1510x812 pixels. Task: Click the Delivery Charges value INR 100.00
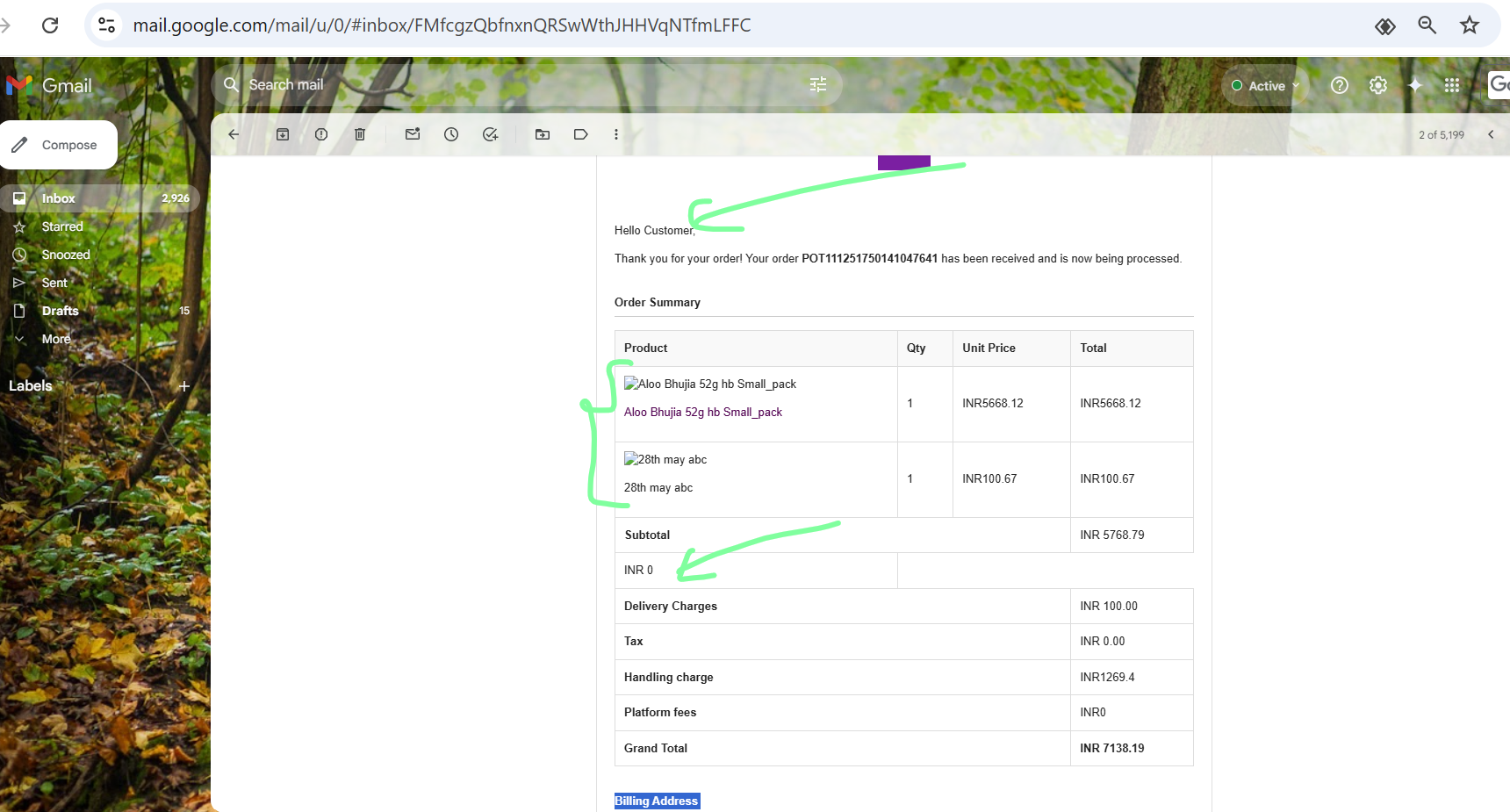click(x=1109, y=607)
